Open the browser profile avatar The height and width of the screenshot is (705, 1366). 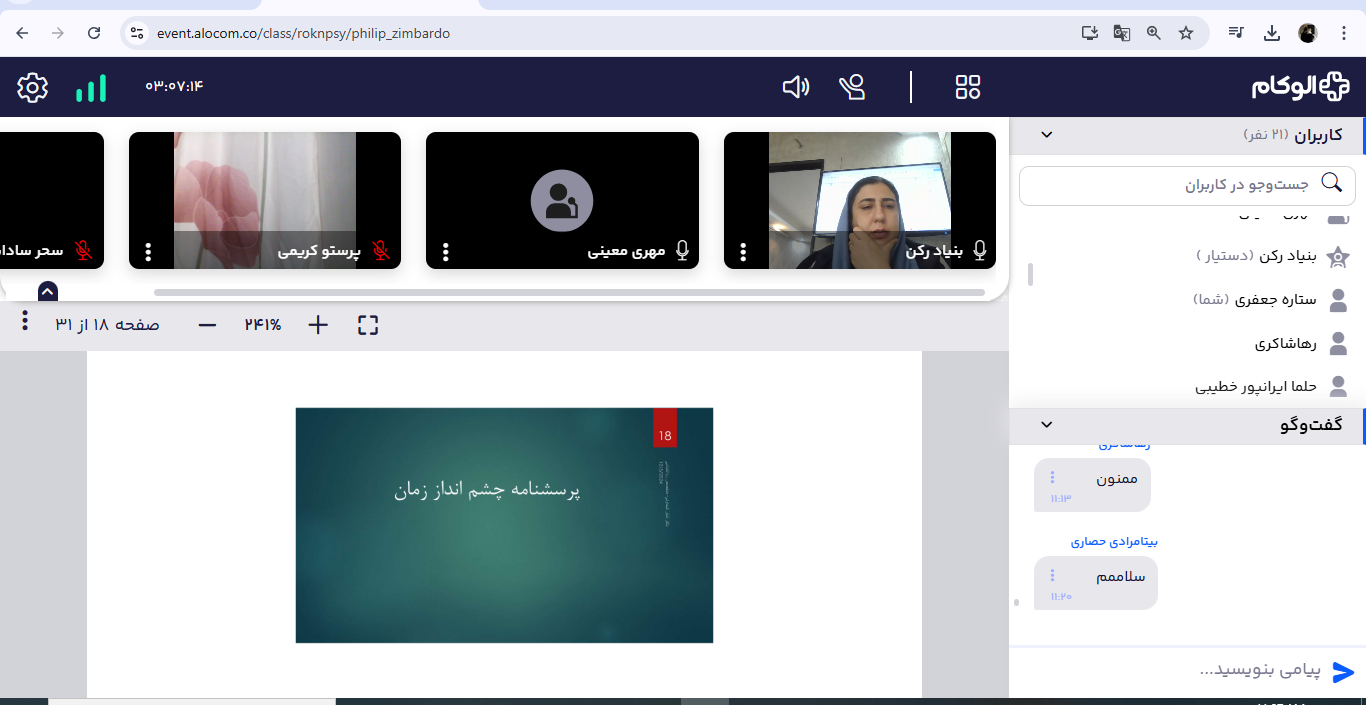click(x=1308, y=33)
